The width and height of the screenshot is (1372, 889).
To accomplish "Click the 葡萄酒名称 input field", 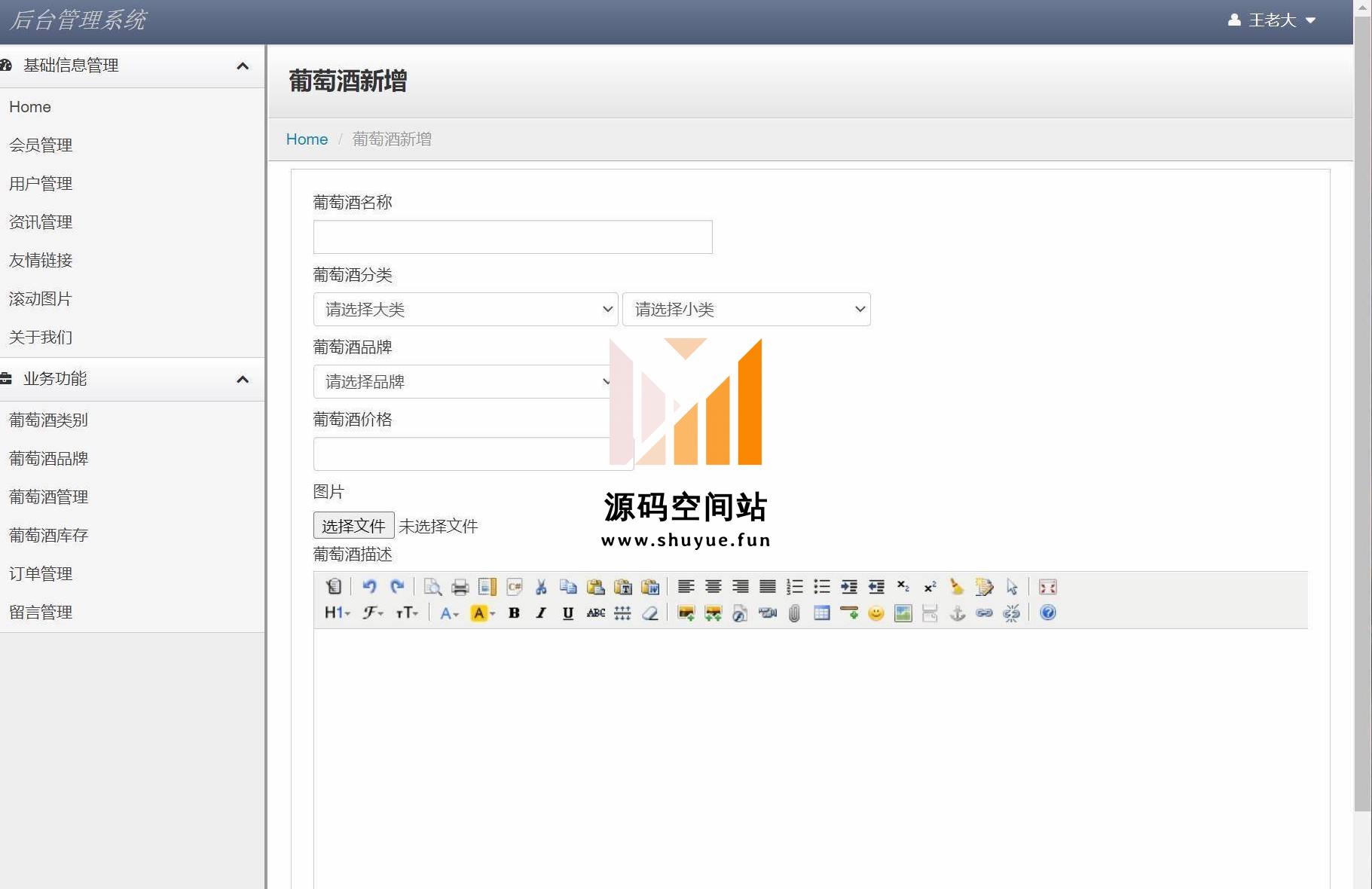I will pyautogui.click(x=512, y=237).
